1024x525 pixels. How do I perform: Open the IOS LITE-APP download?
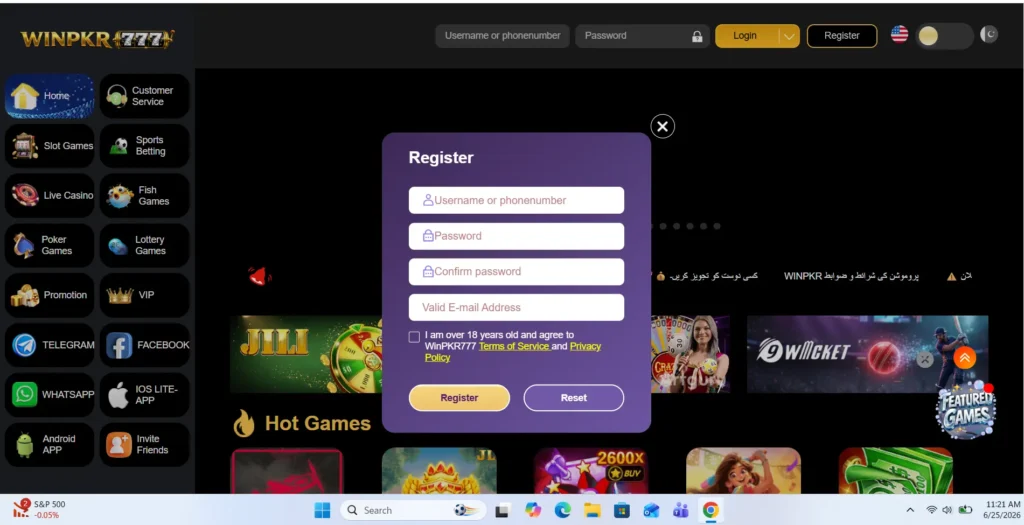145,394
